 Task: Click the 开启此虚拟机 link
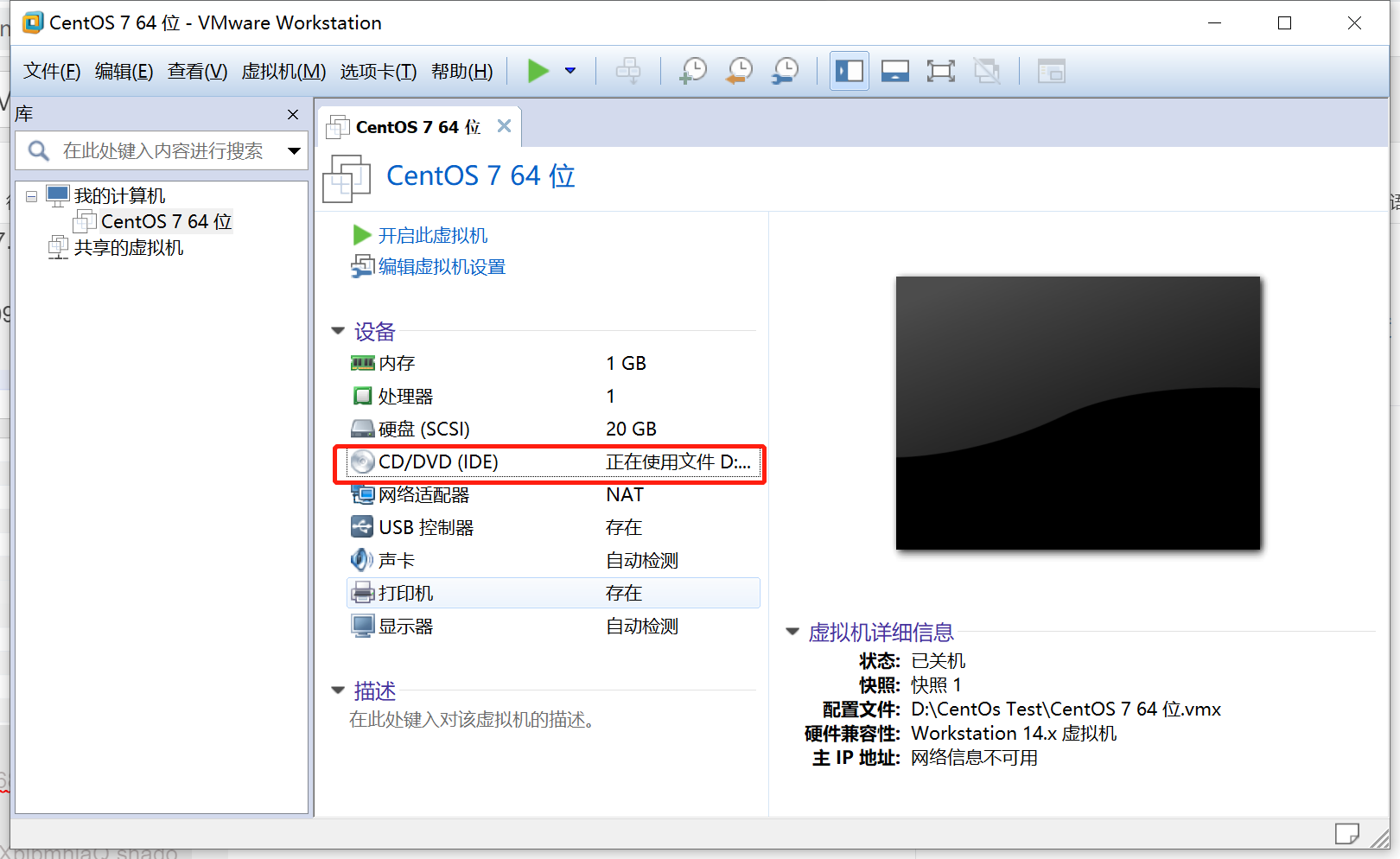point(432,235)
